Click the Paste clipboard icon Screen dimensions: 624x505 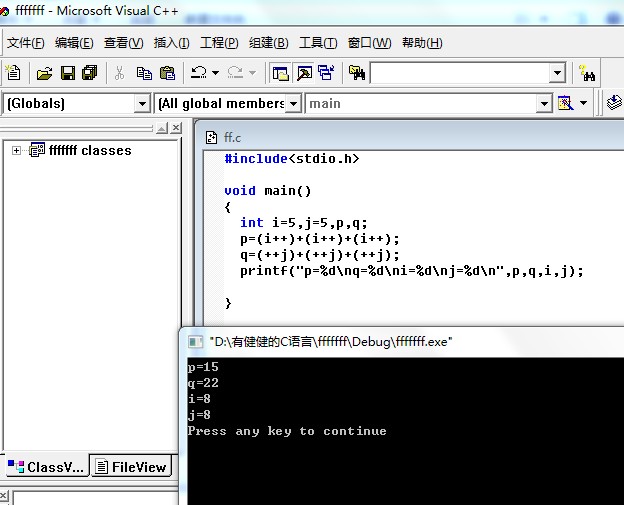coord(167,73)
